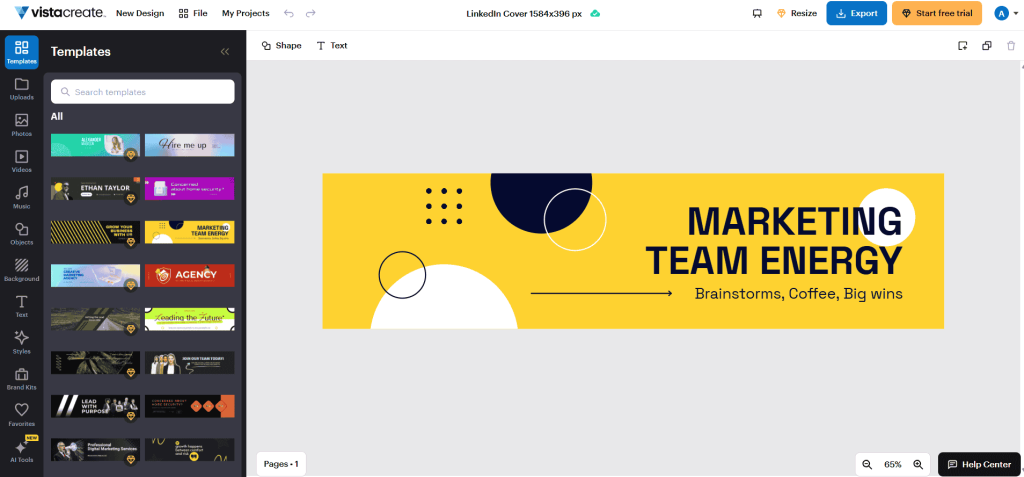Open the 65% zoom level menu
The width and height of the screenshot is (1024, 477).
click(x=893, y=465)
